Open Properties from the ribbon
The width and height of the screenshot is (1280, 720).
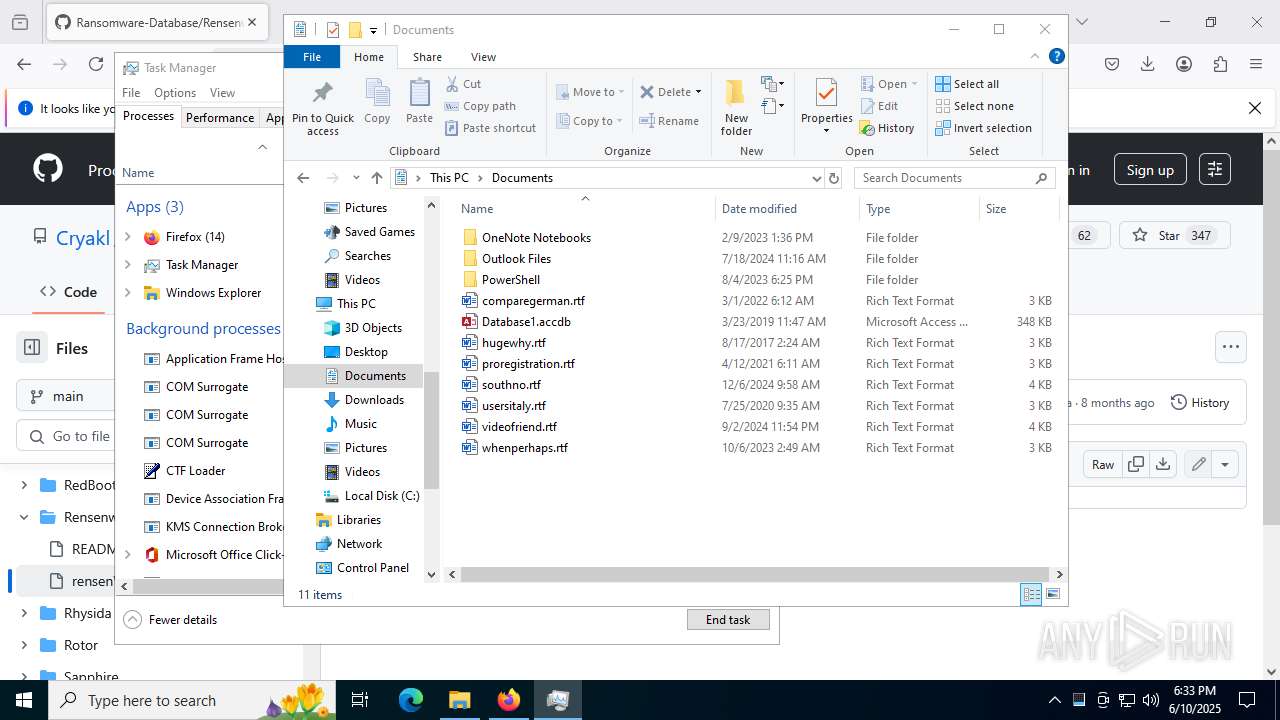coord(826,106)
